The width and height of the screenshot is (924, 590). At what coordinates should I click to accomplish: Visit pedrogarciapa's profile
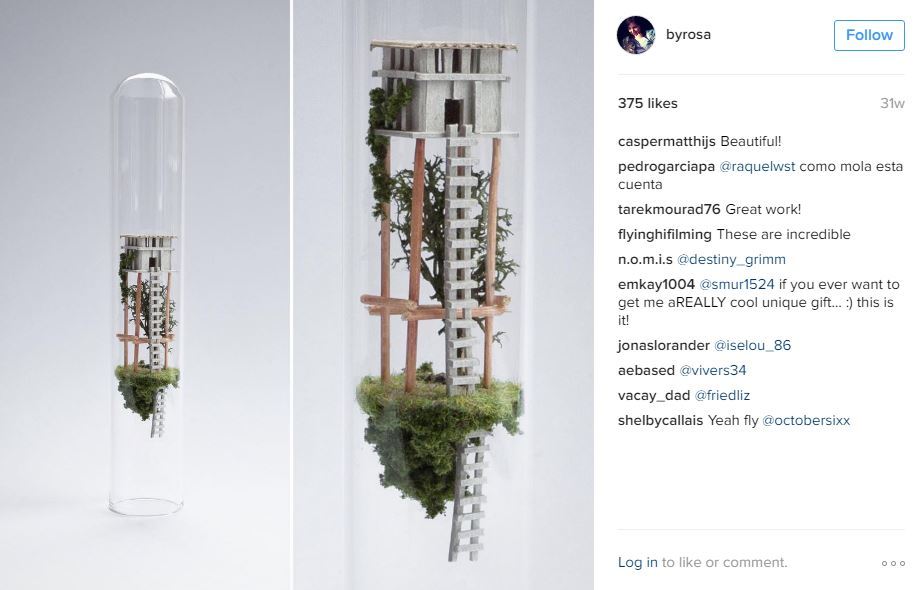click(666, 167)
